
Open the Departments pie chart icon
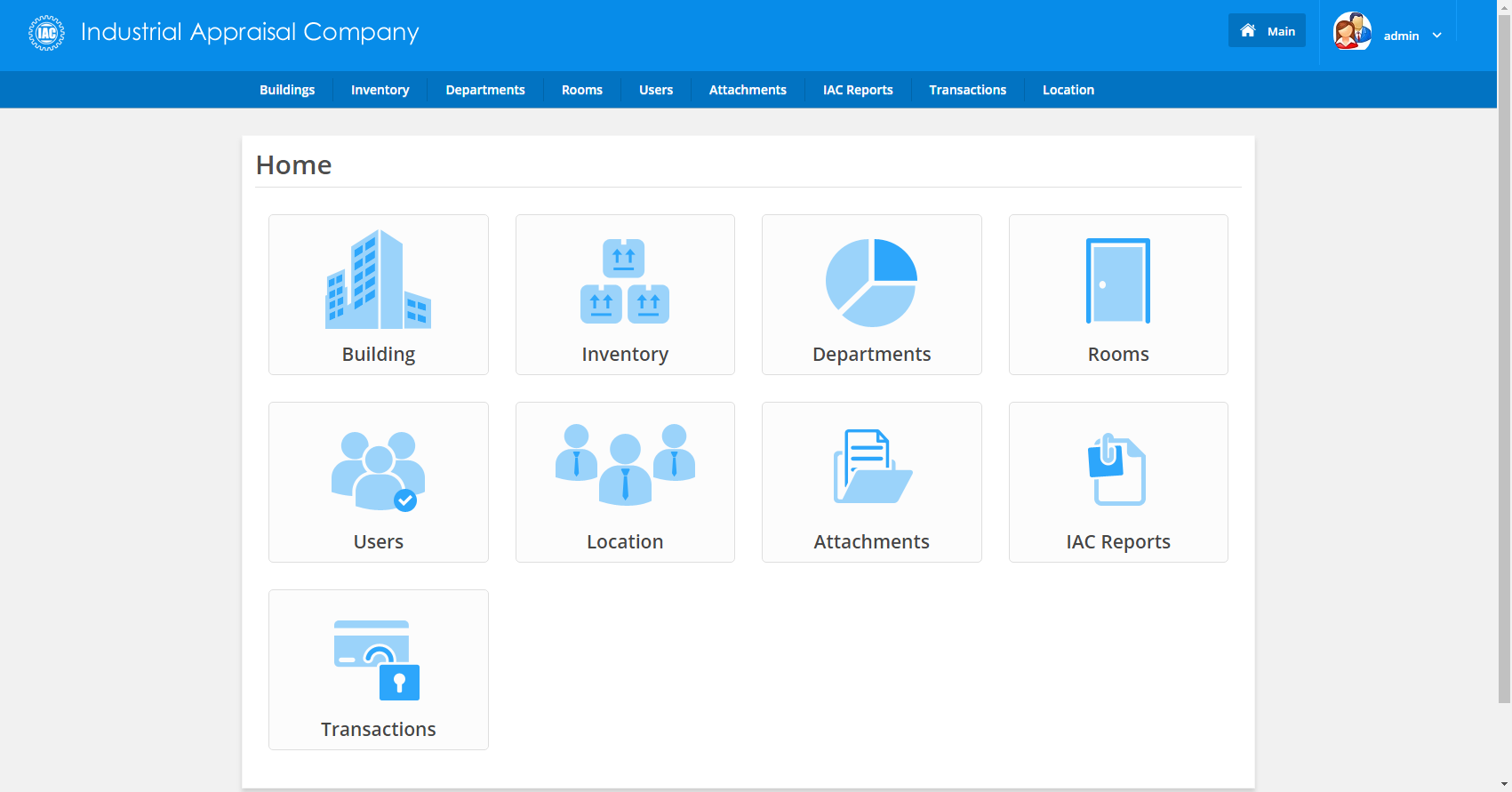coord(871,282)
